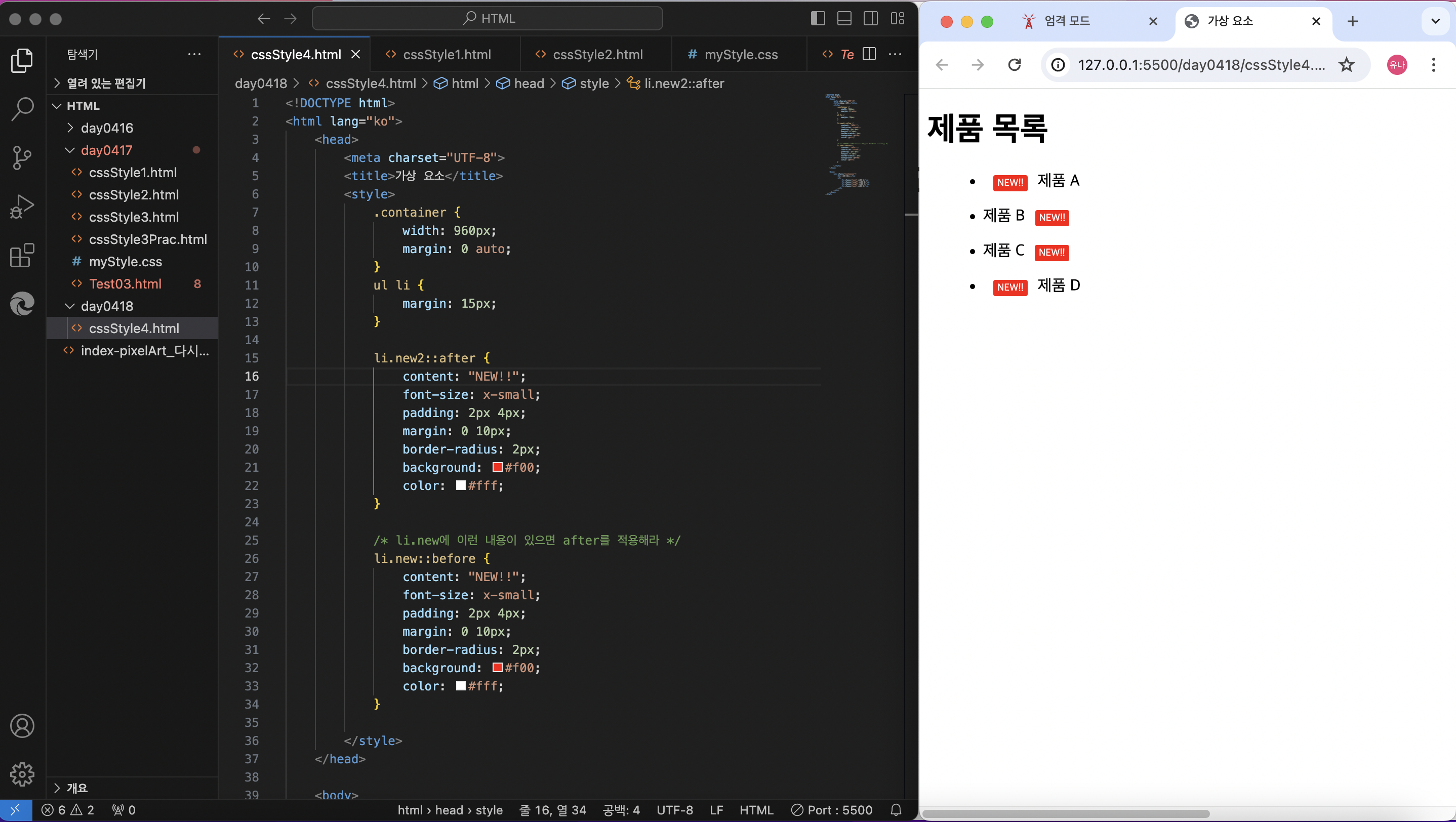1456x822 pixels.
Task: Switch to the myStyle.css editor tab
Action: pyautogui.click(x=741, y=55)
